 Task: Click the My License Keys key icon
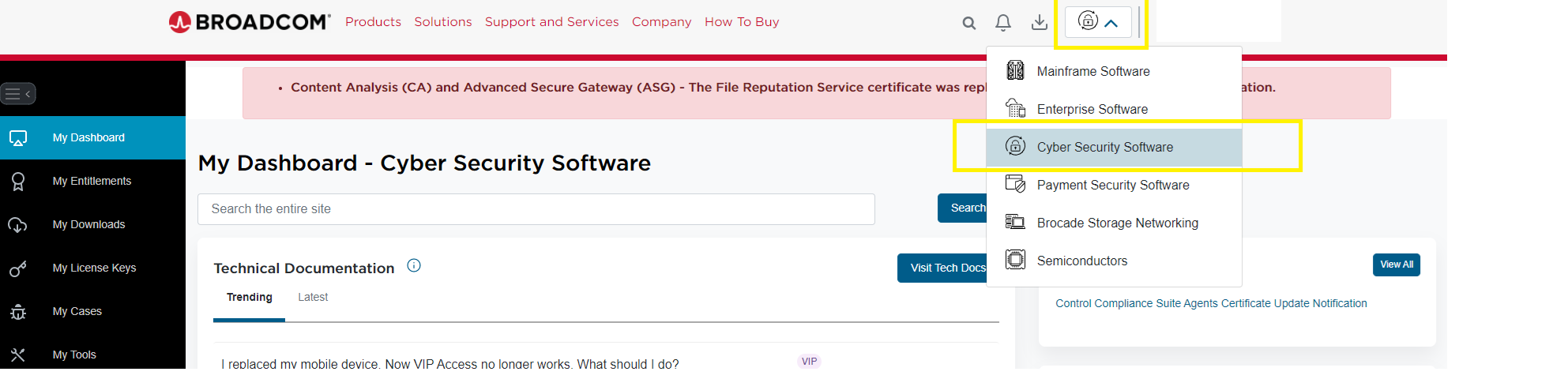pyautogui.click(x=18, y=268)
